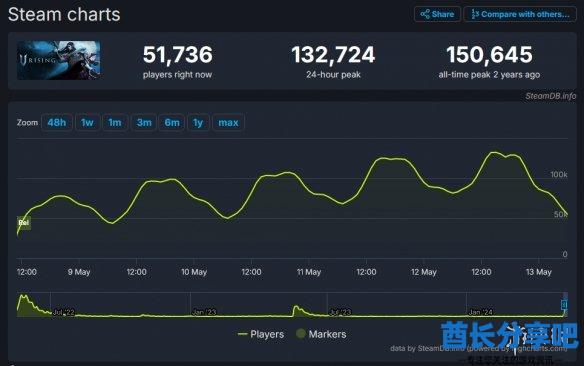Image resolution: width=584 pixels, height=366 pixels.
Task: Click the SteamDB.info credit link
Action: (550, 96)
